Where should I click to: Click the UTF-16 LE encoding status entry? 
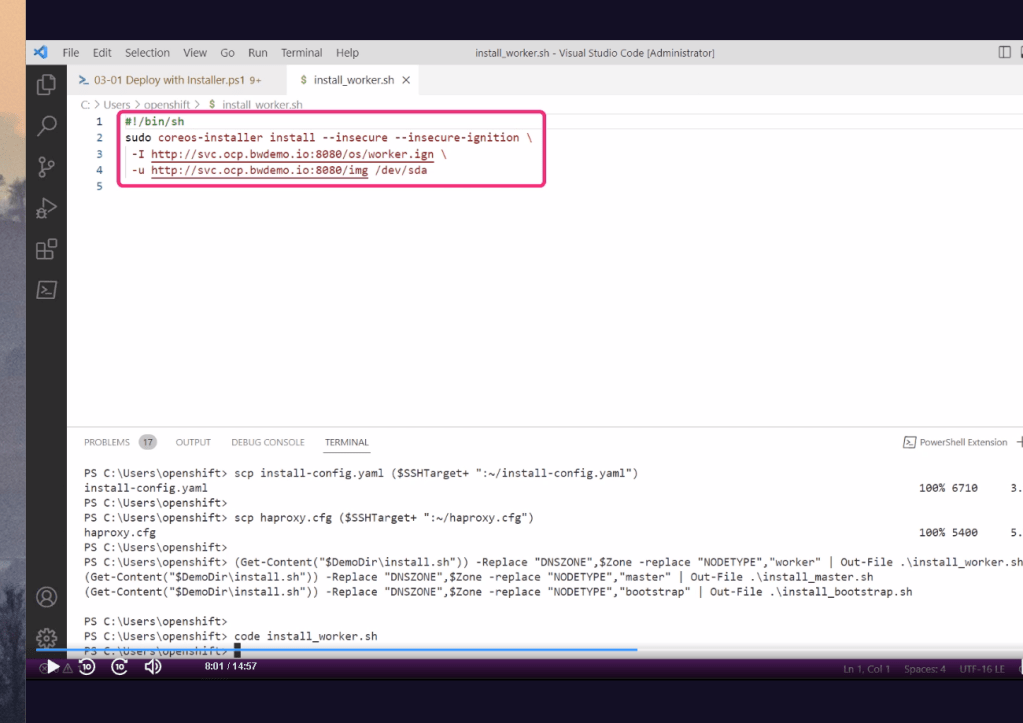[x=982, y=669]
